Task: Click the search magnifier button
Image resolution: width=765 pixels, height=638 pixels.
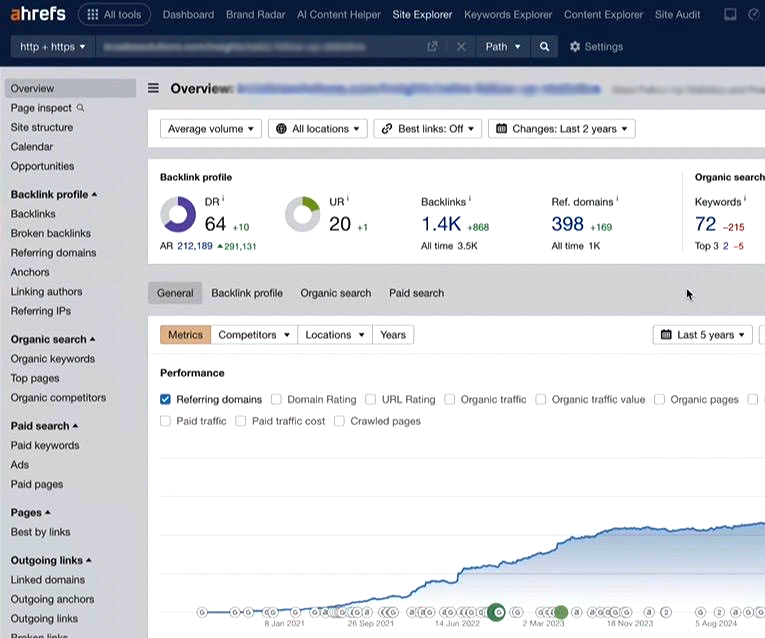Action: point(544,47)
